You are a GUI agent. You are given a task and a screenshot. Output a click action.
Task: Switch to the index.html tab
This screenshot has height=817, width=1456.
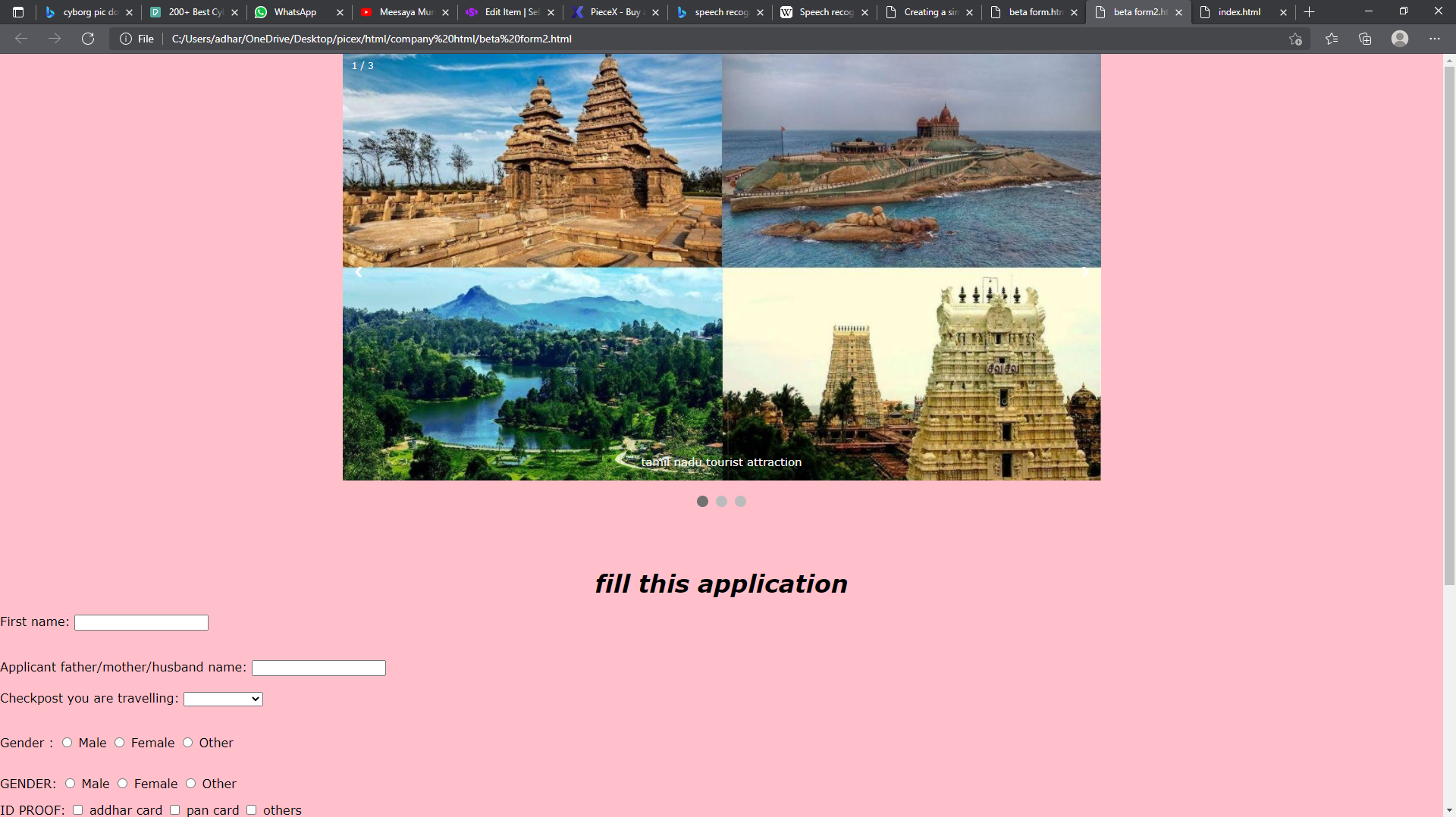click(x=1239, y=12)
